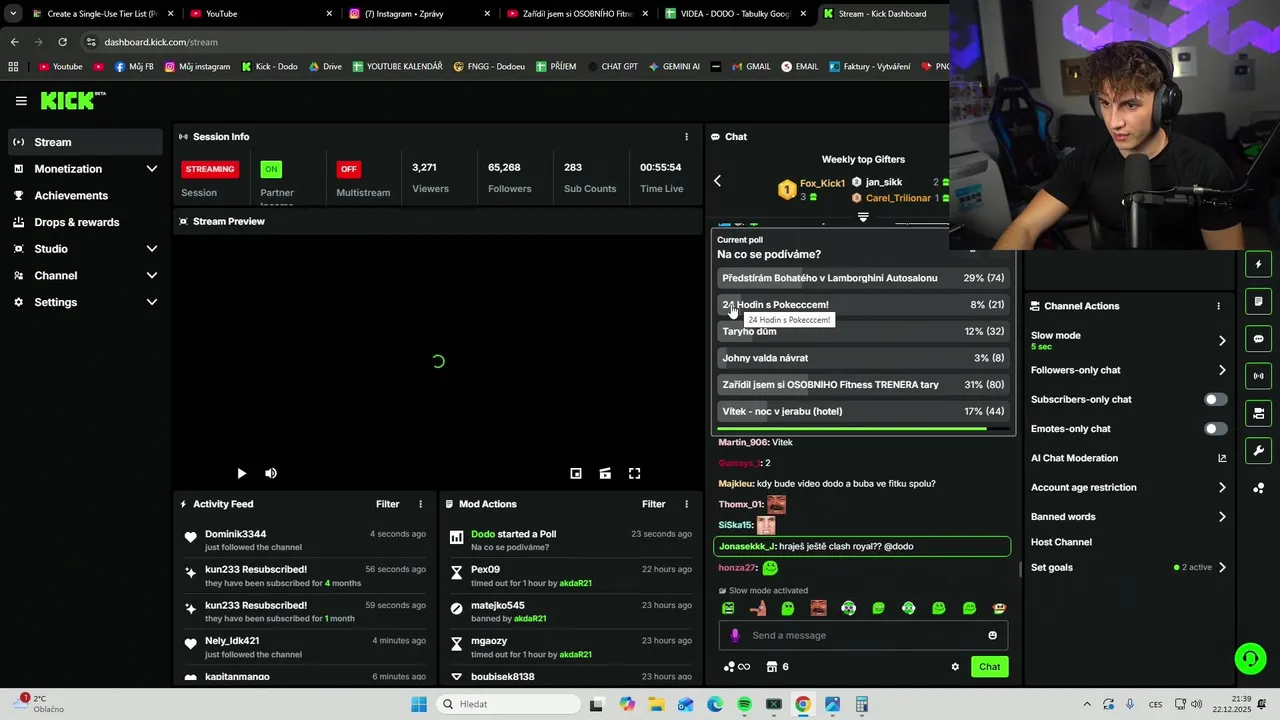Click Dodo username in poll started entry
This screenshot has height=720, width=1280.
tap(483, 534)
